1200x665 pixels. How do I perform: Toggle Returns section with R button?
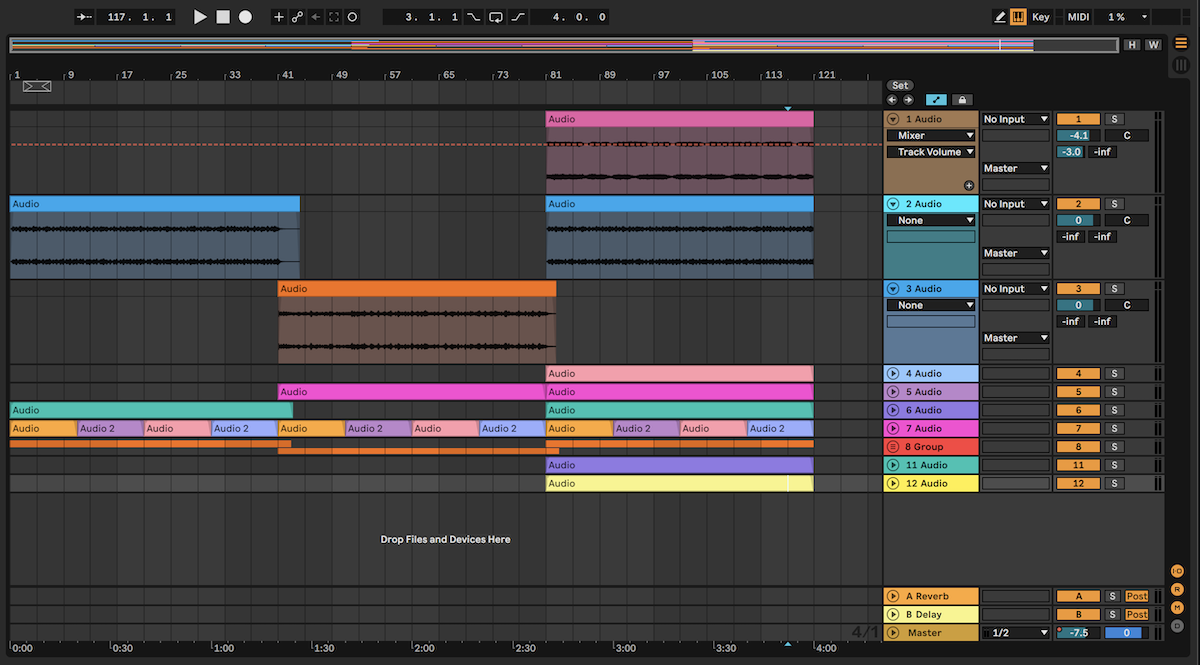(1177, 589)
